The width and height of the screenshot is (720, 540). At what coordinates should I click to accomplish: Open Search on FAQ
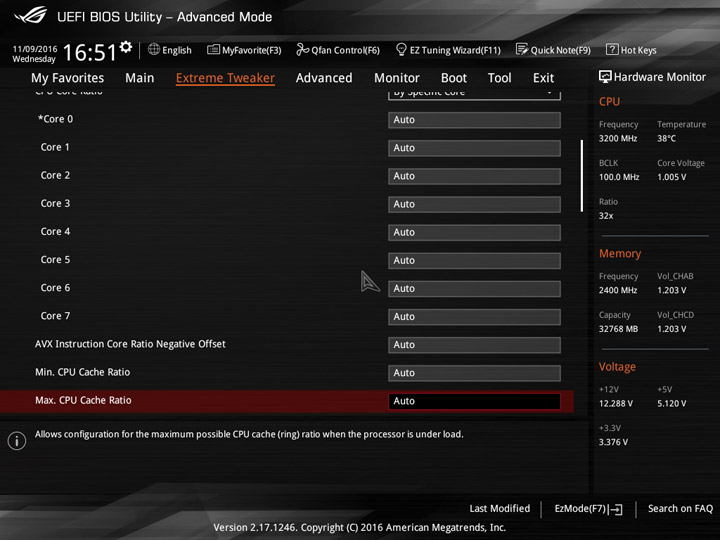(x=680, y=508)
